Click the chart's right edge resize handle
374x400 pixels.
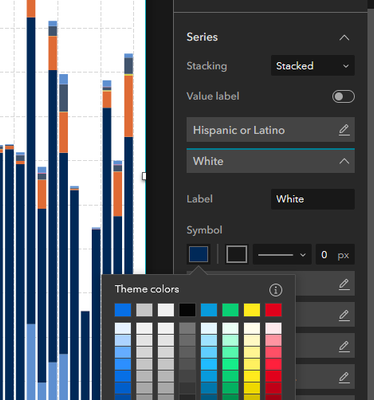coord(144,176)
